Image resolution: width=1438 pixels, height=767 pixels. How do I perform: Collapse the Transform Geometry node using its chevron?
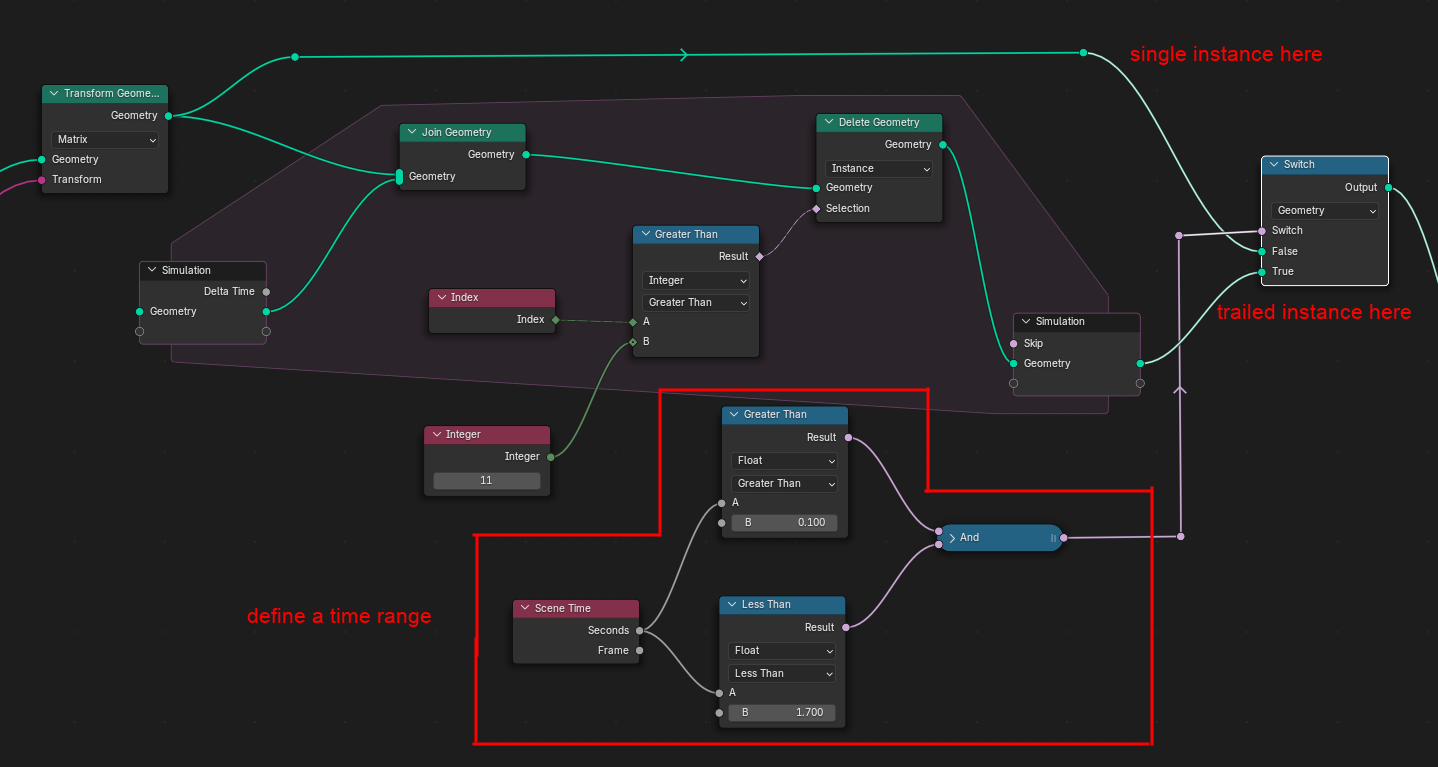[54, 93]
